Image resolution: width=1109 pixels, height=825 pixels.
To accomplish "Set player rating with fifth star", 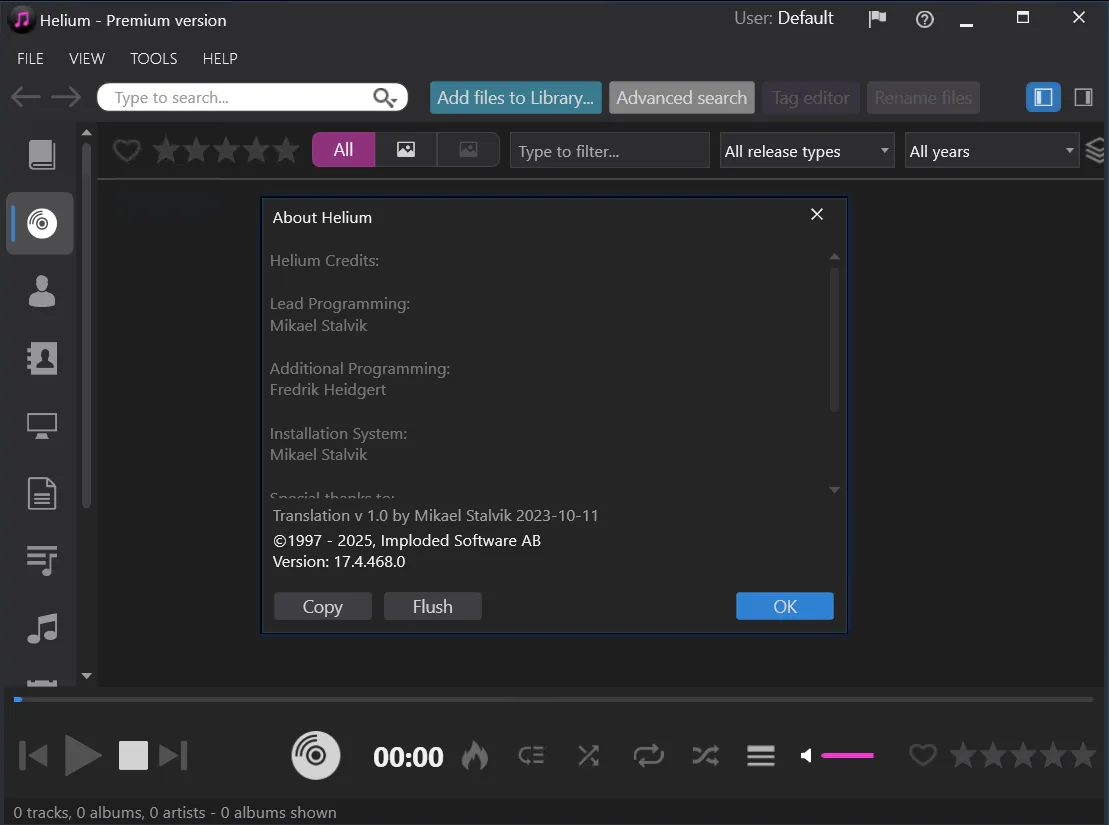I will point(1084,755).
